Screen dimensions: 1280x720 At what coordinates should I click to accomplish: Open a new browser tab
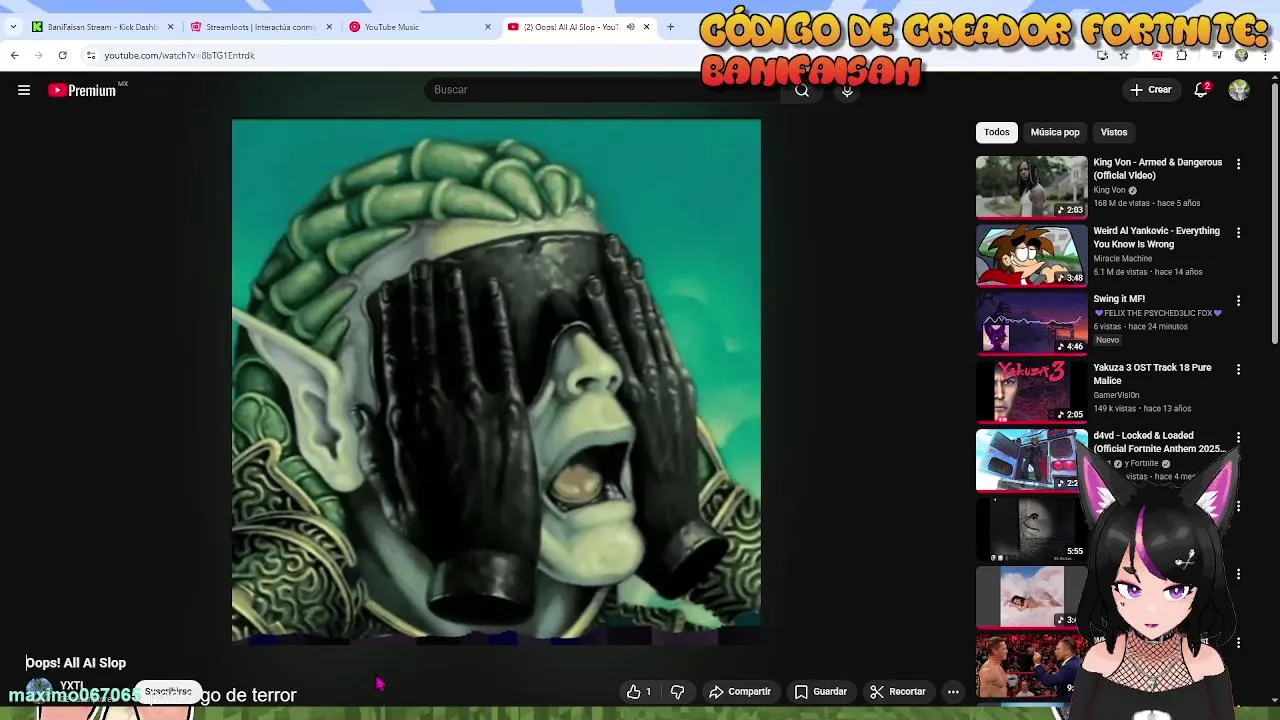(670, 27)
